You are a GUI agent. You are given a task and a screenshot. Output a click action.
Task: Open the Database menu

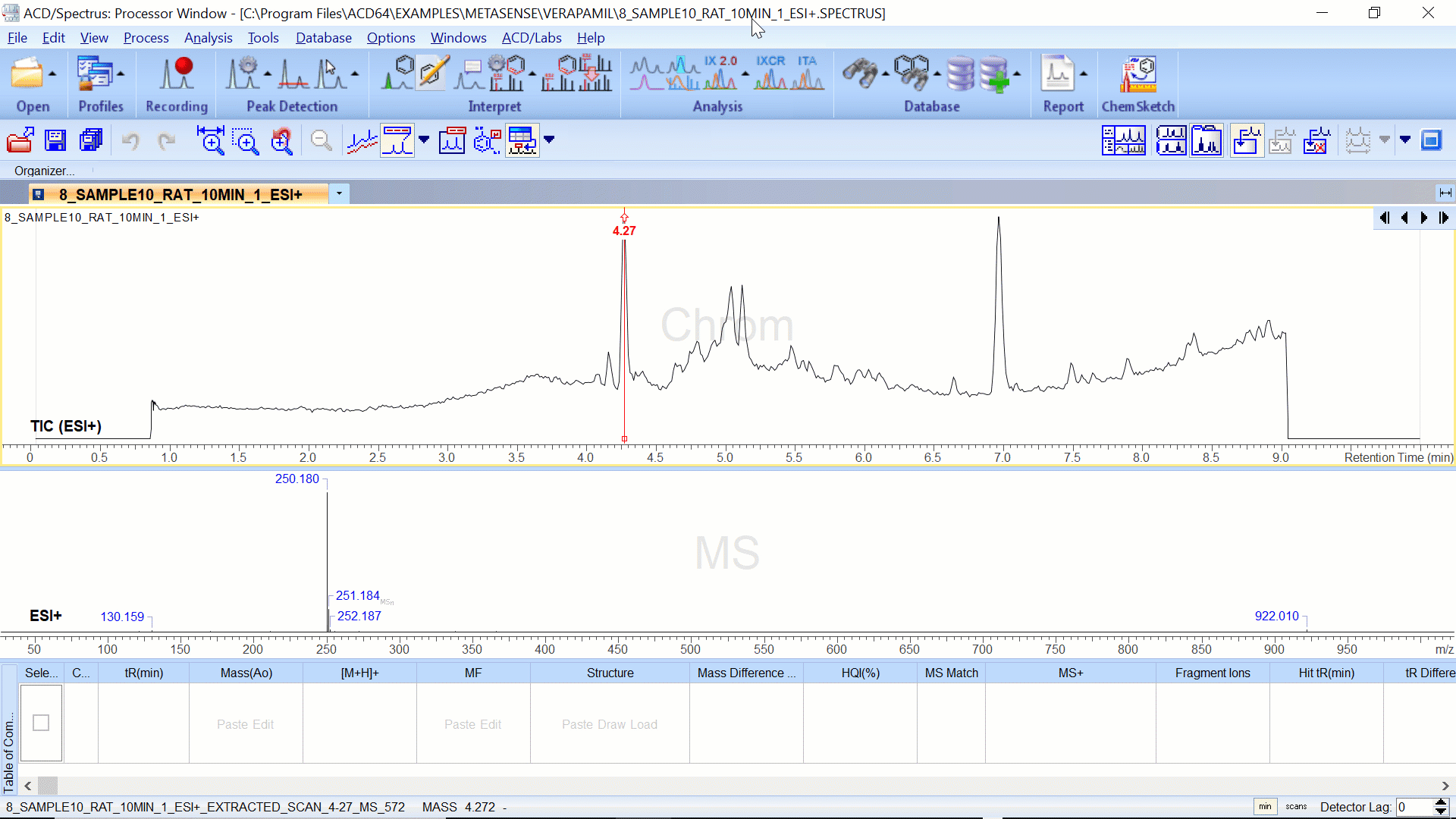pos(324,38)
